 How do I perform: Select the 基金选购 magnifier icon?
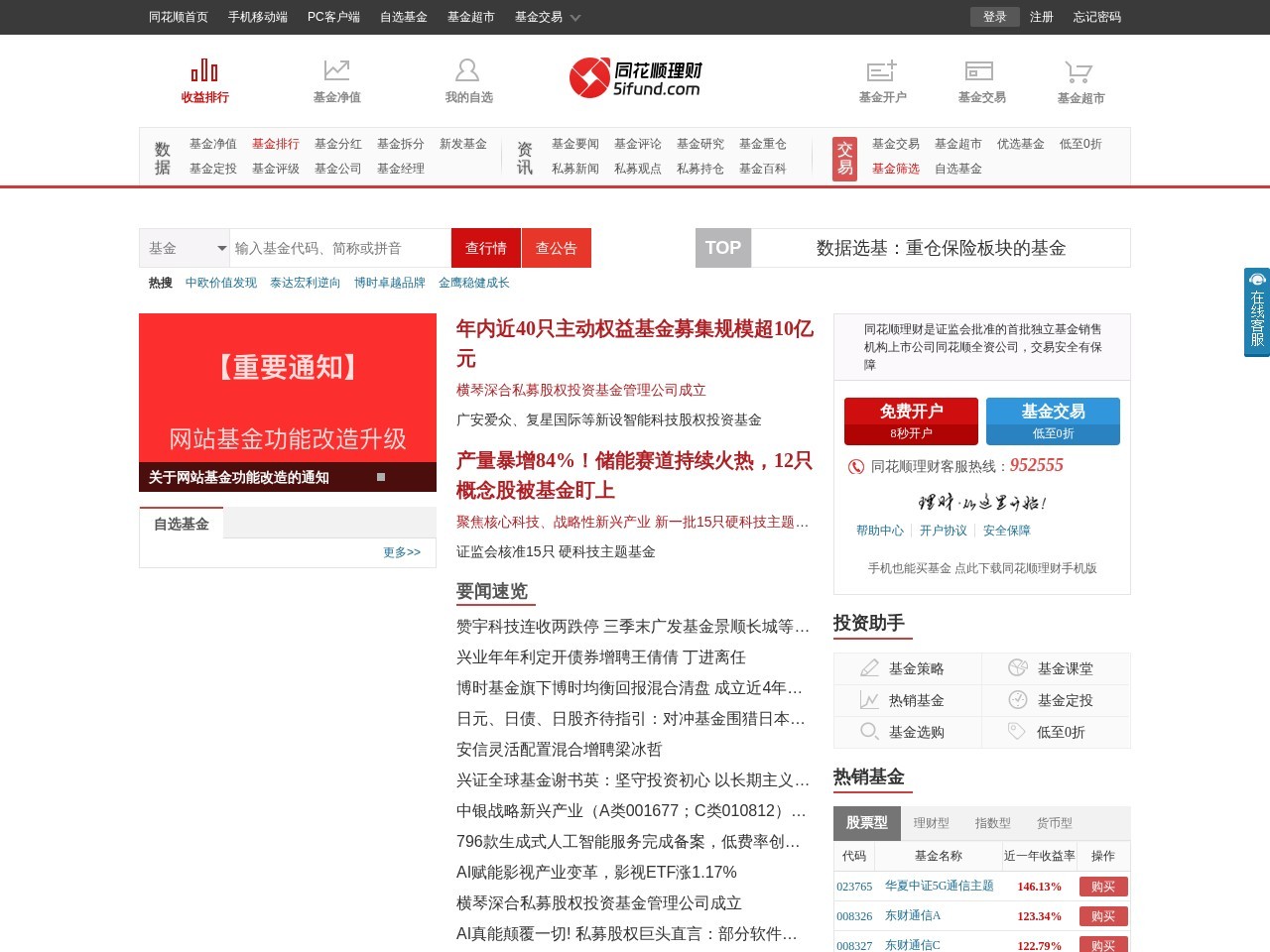tap(869, 732)
